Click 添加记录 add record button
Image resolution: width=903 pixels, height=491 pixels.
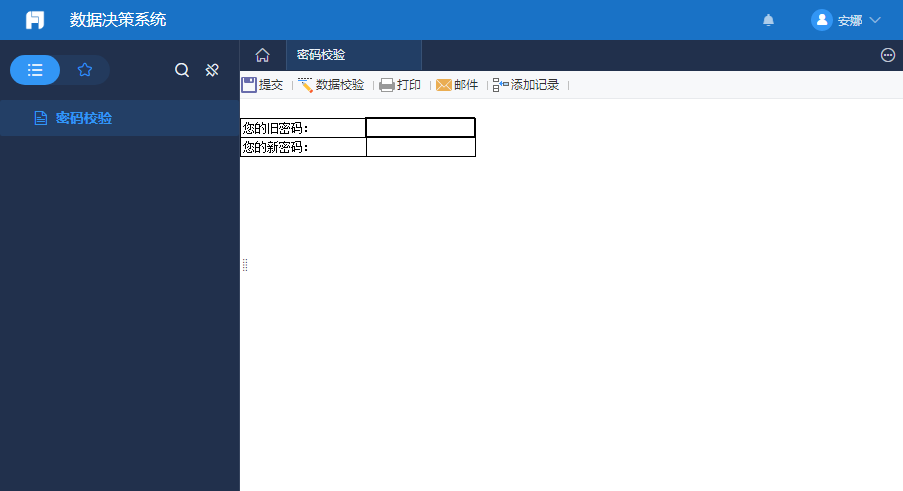(x=526, y=85)
